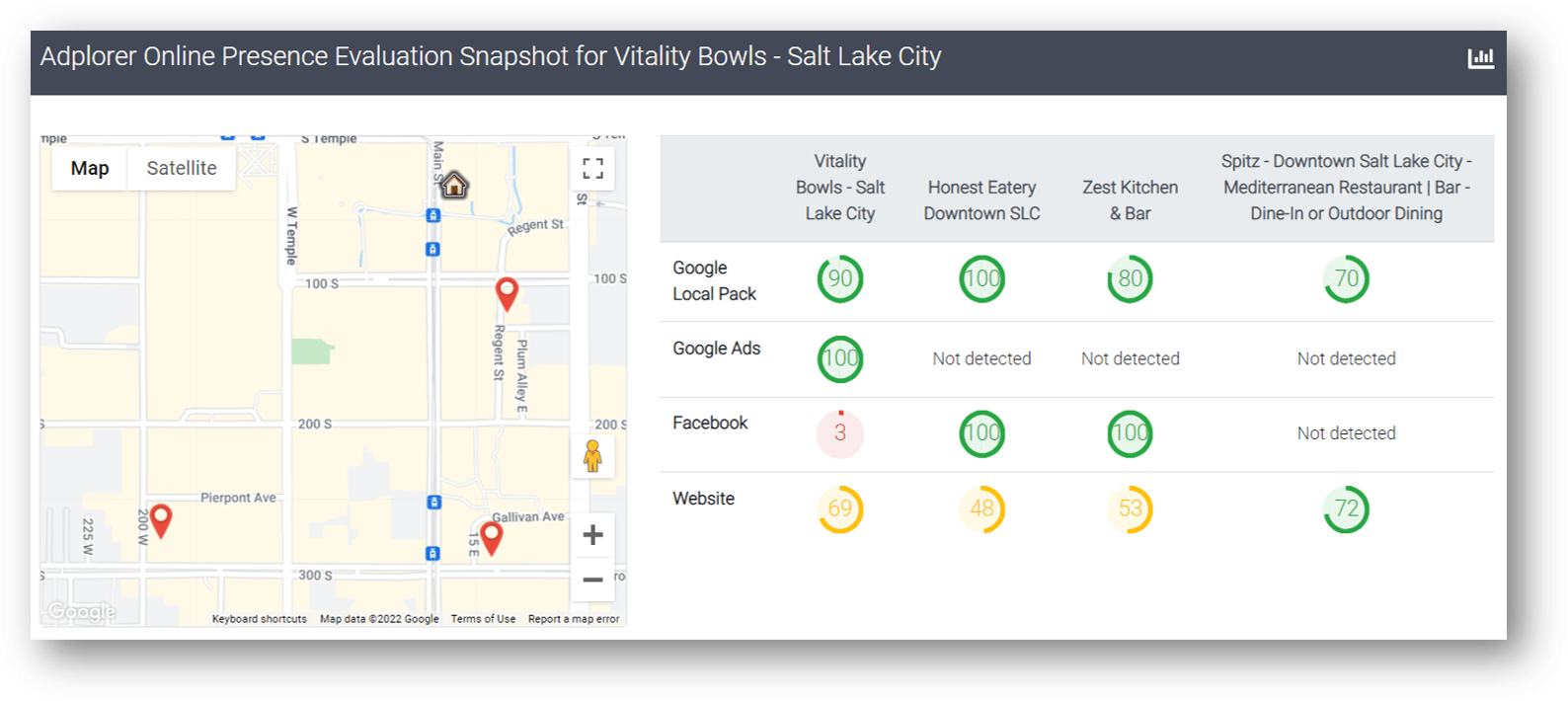The image size is (1568, 701).
Task: Click Honest Eatery Google Ads Not detected
Action: coord(982,358)
